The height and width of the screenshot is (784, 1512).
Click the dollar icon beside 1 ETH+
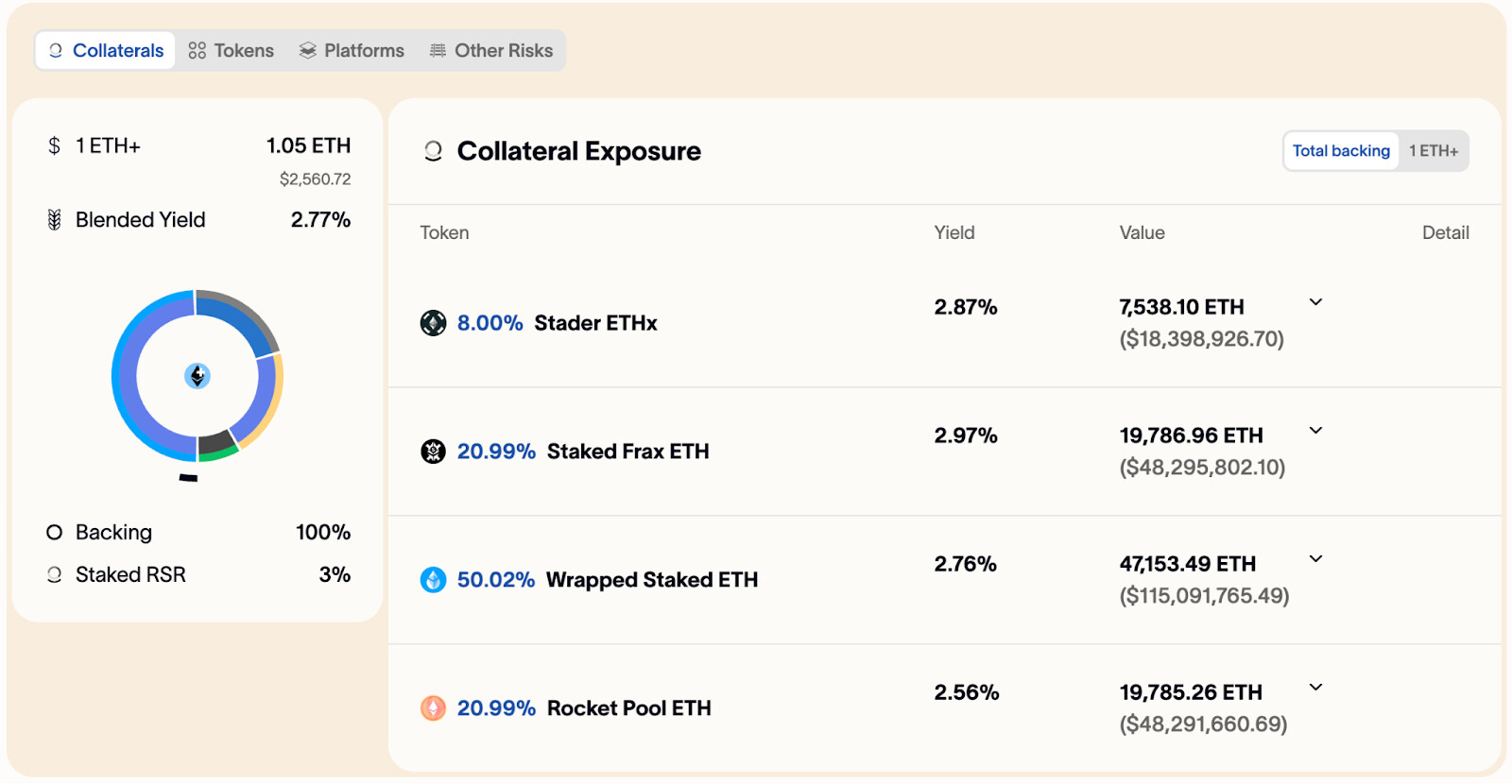[x=54, y=145]
